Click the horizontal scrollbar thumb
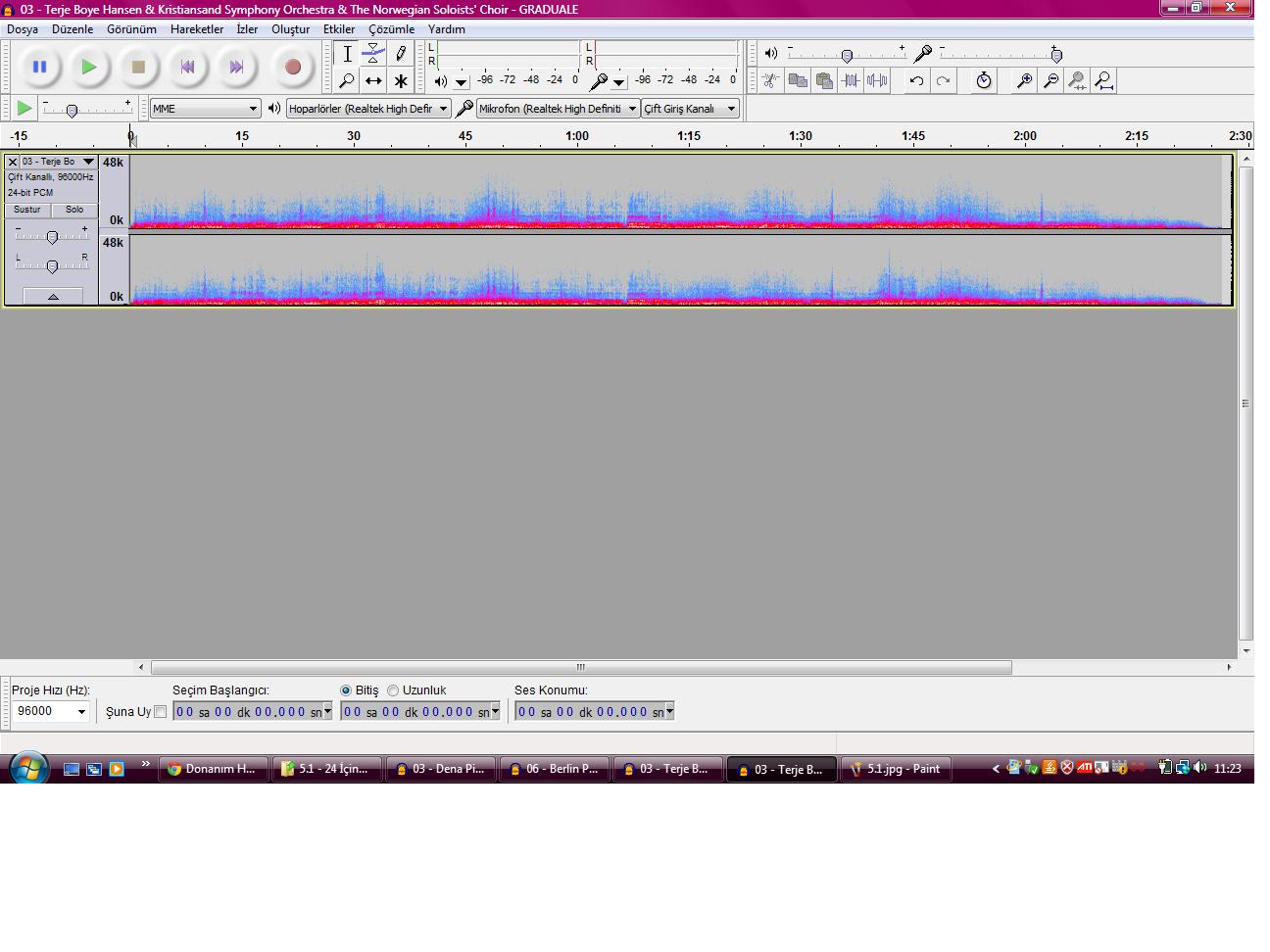The image size is (1270, 952). 581,667
